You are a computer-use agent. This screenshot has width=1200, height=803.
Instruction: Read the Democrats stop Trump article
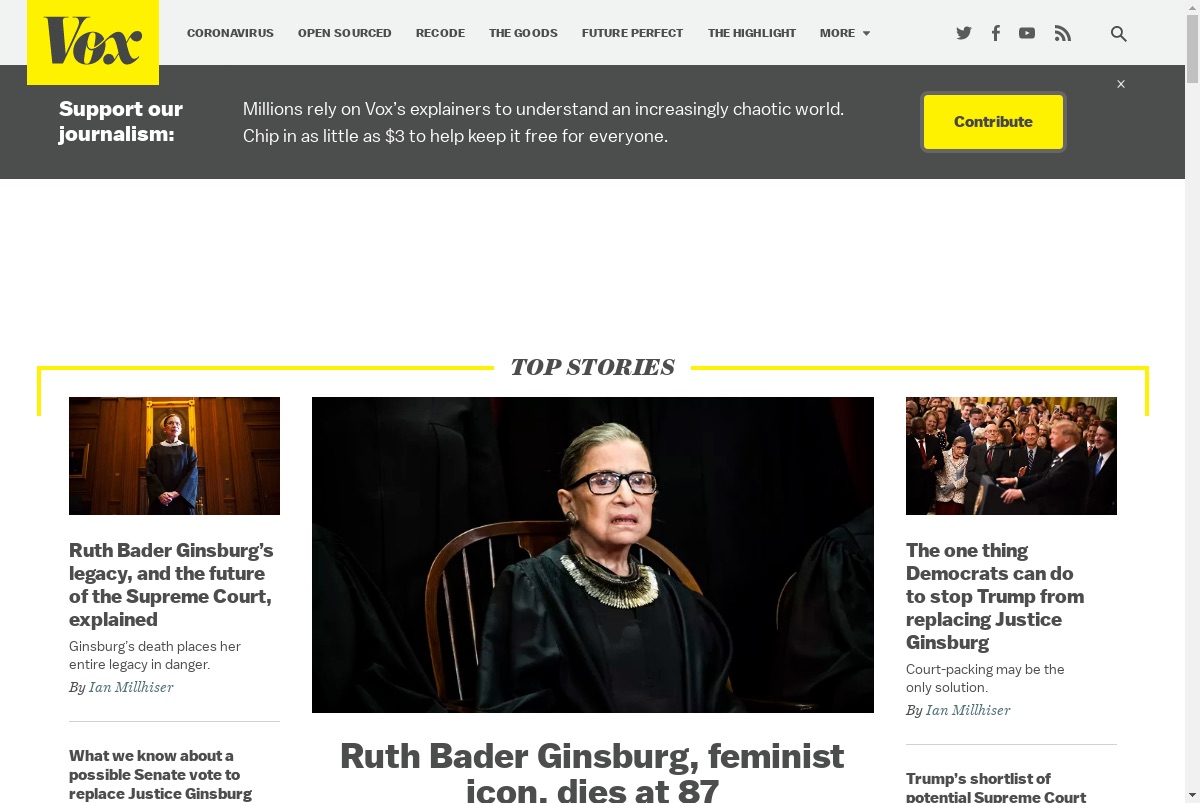pyautogui.click(x=995, y=596)
